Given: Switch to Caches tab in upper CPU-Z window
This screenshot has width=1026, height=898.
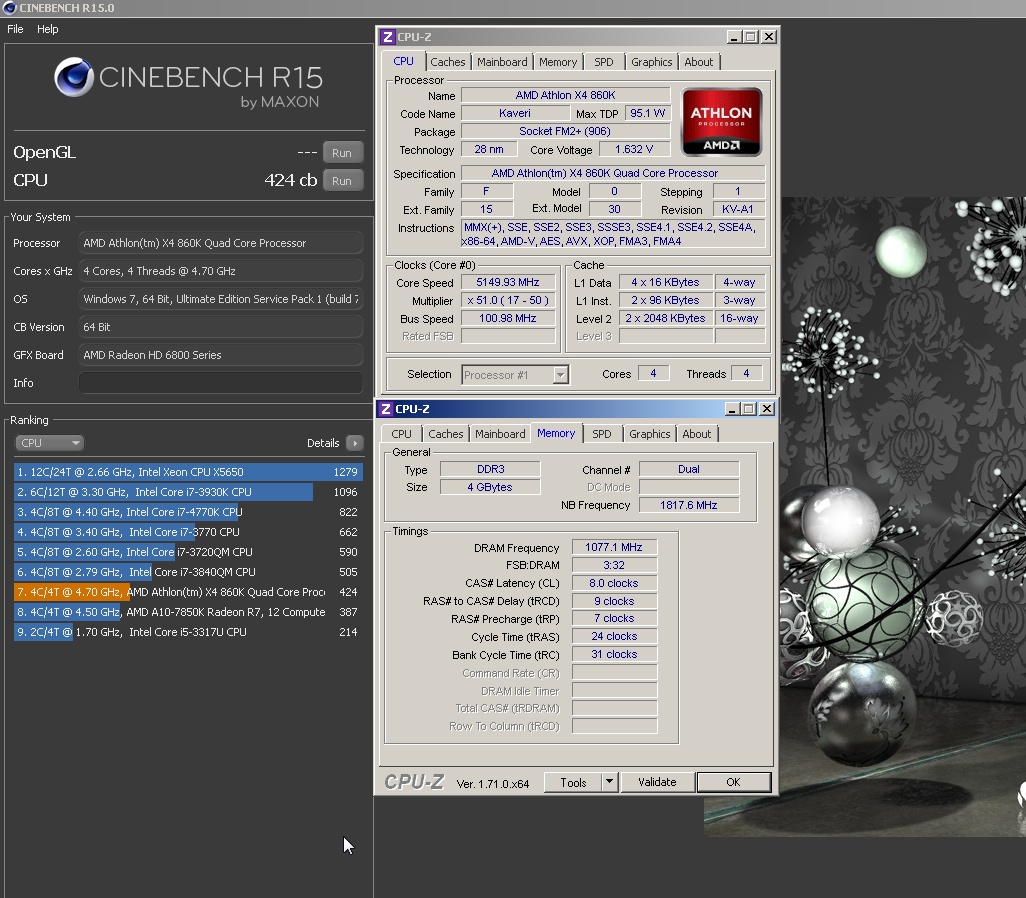Looking at the screenshot, I should pyautogui.click(x=448, y=62).
